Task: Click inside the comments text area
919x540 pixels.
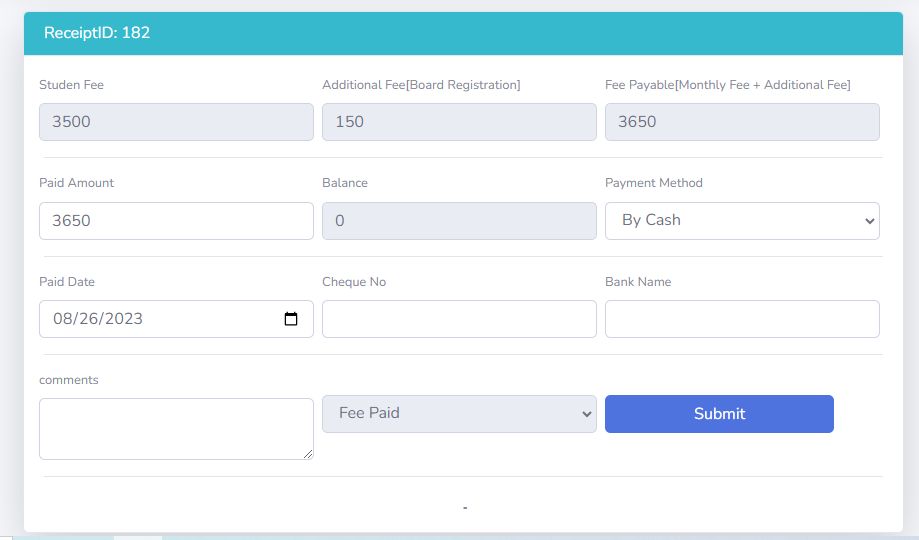Action: [x=176, y=429]
